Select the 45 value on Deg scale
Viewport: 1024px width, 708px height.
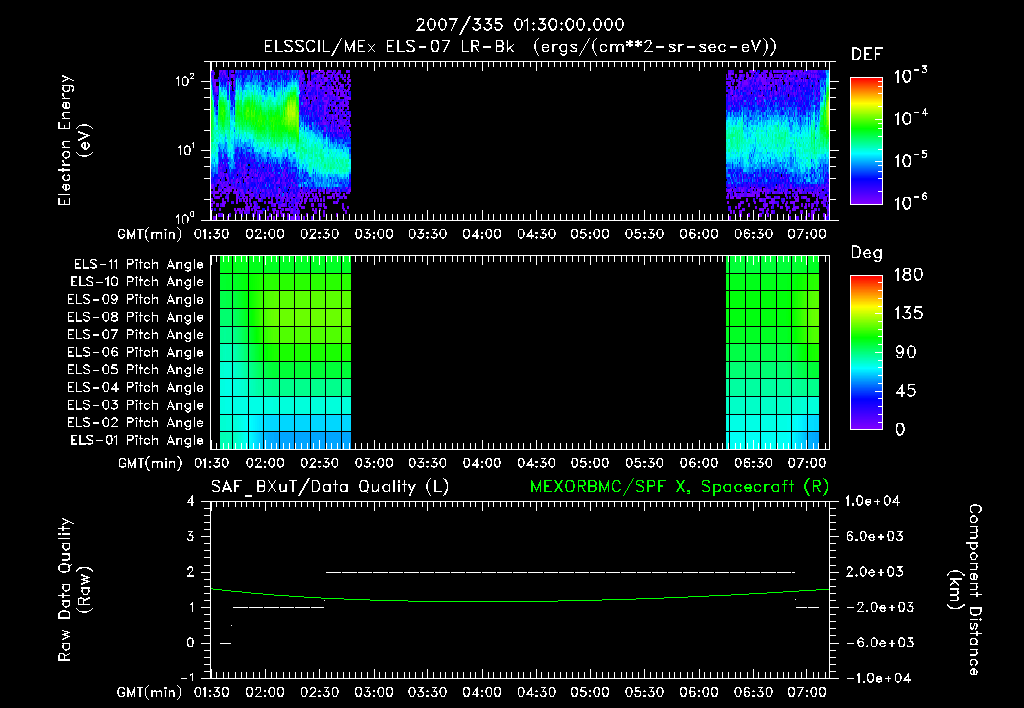[906, 391]
